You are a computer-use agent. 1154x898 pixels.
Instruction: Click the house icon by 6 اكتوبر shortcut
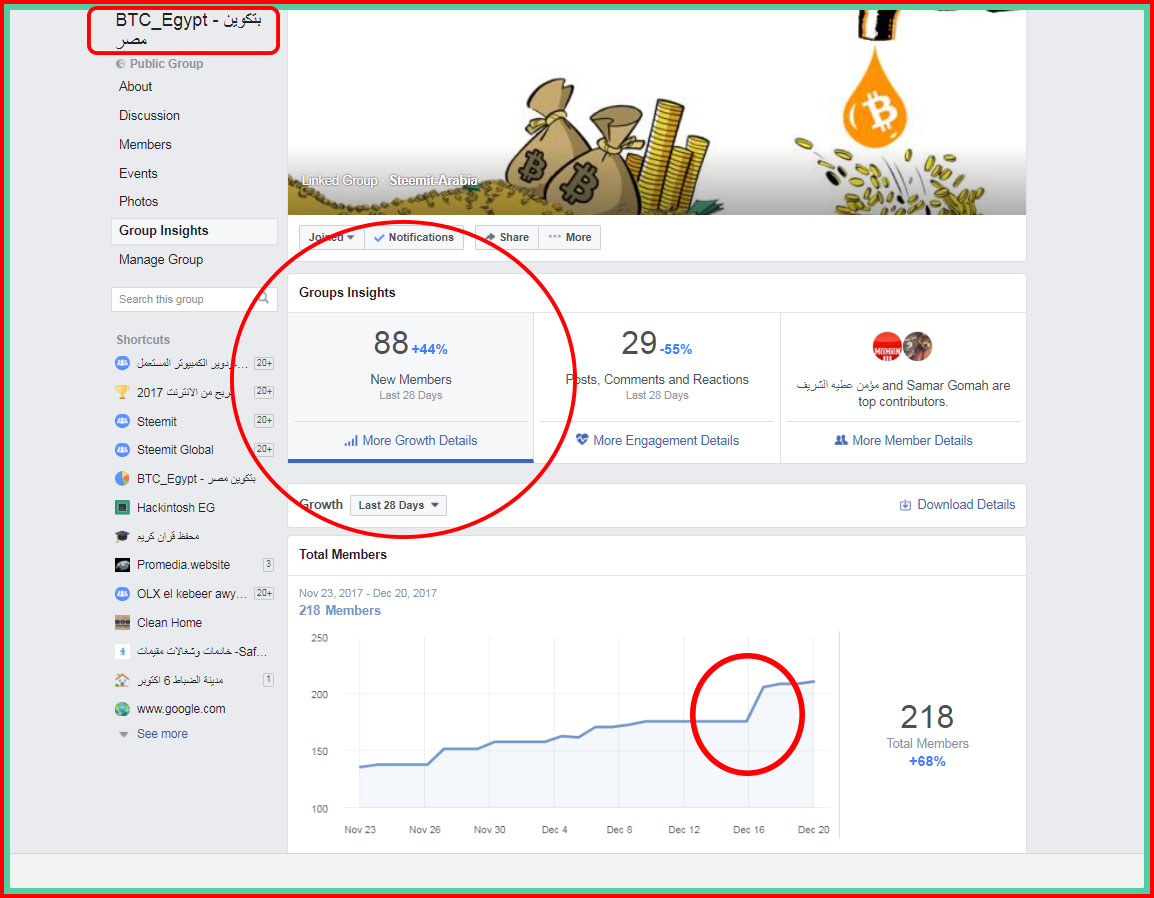(x=122, y=680)
